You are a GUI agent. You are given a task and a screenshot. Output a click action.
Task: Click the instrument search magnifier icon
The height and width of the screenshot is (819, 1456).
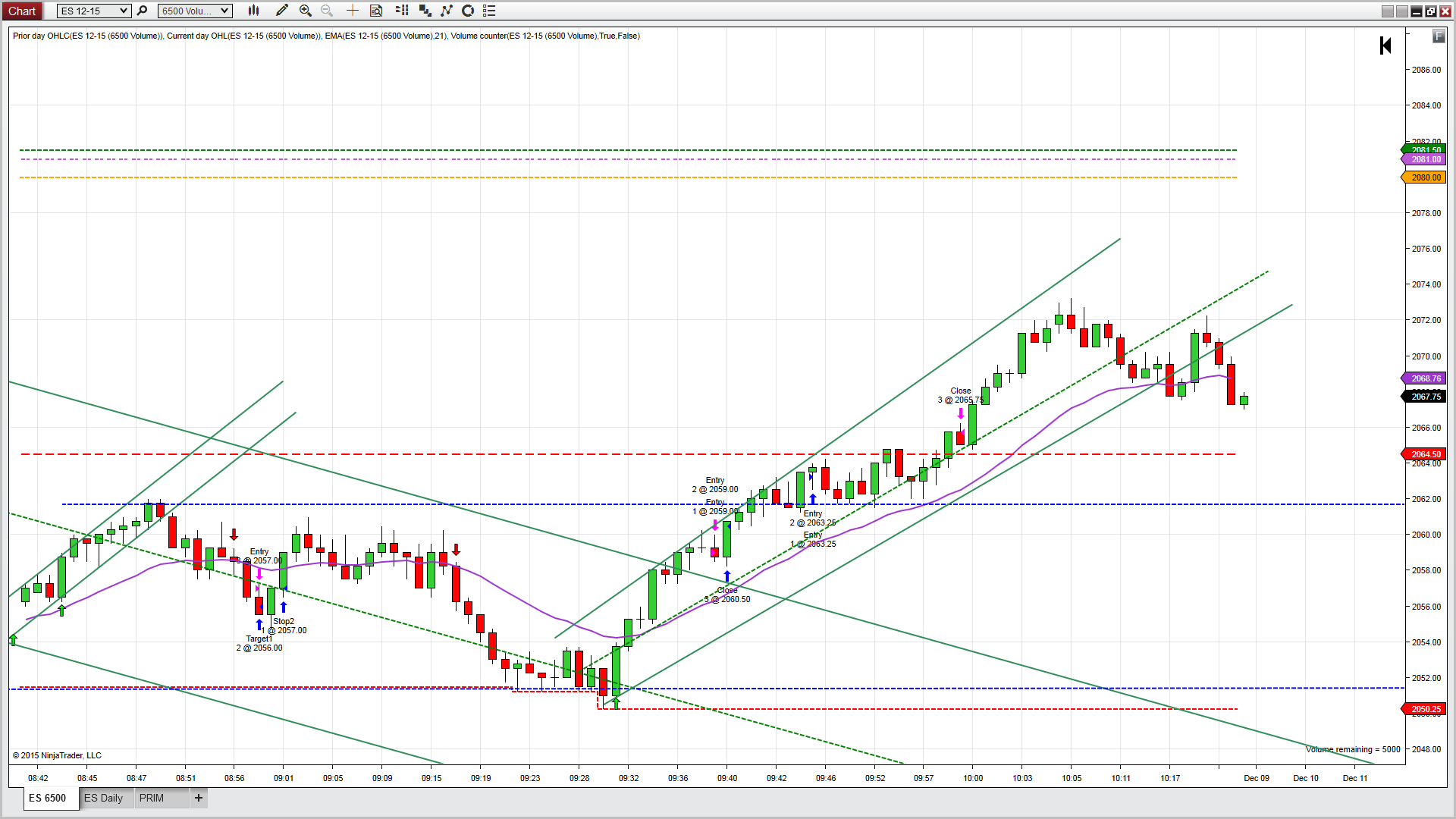point(142,11)
